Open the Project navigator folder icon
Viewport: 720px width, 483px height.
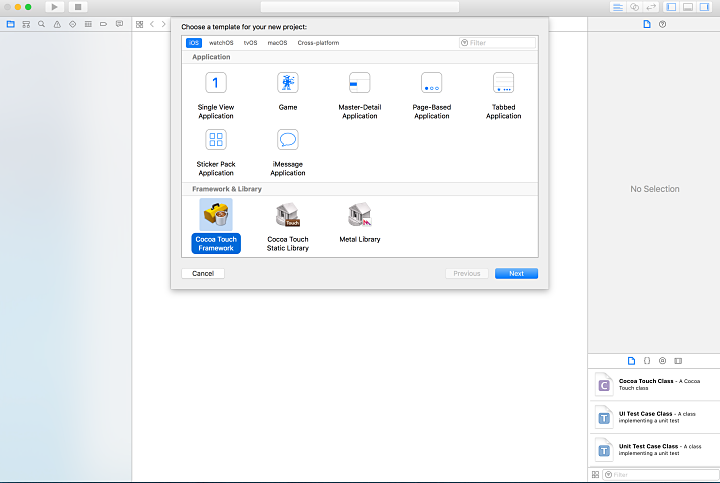pyautogui.click(x=11, y=24)
